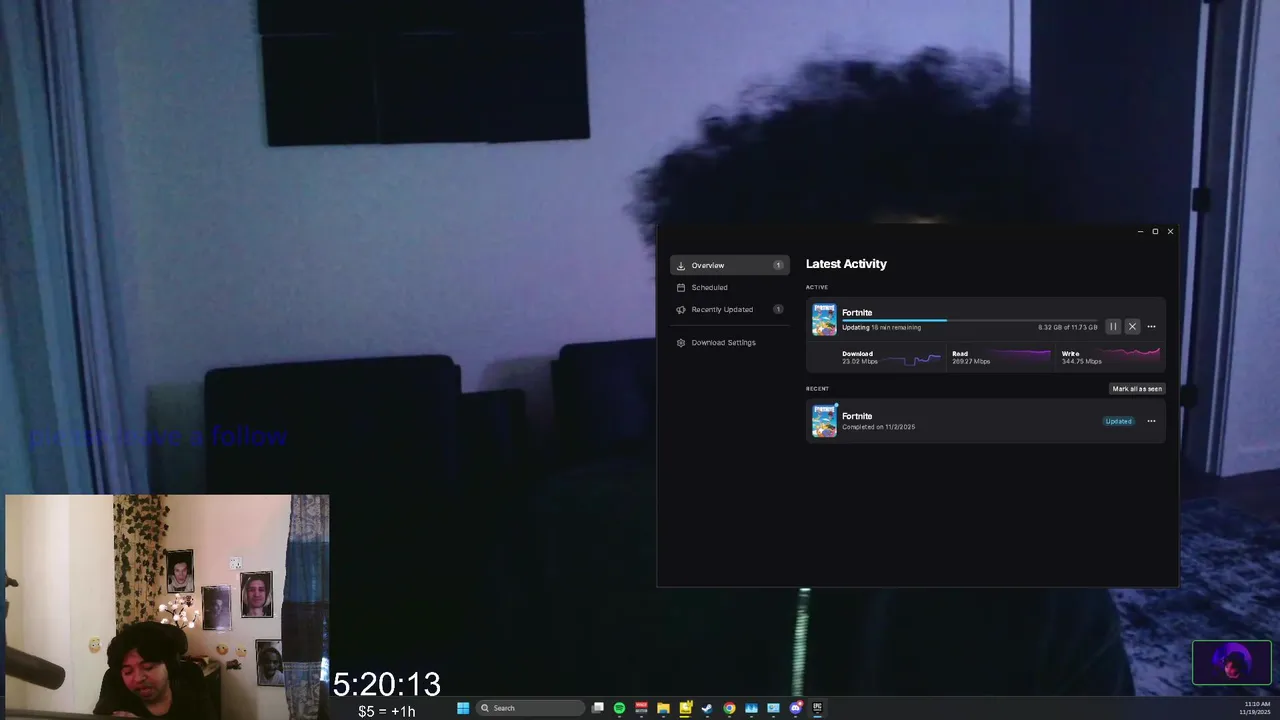The width and height of the screenshot is (1280, 720).
Task: Mark all as seen
Action: (1137, 389)
